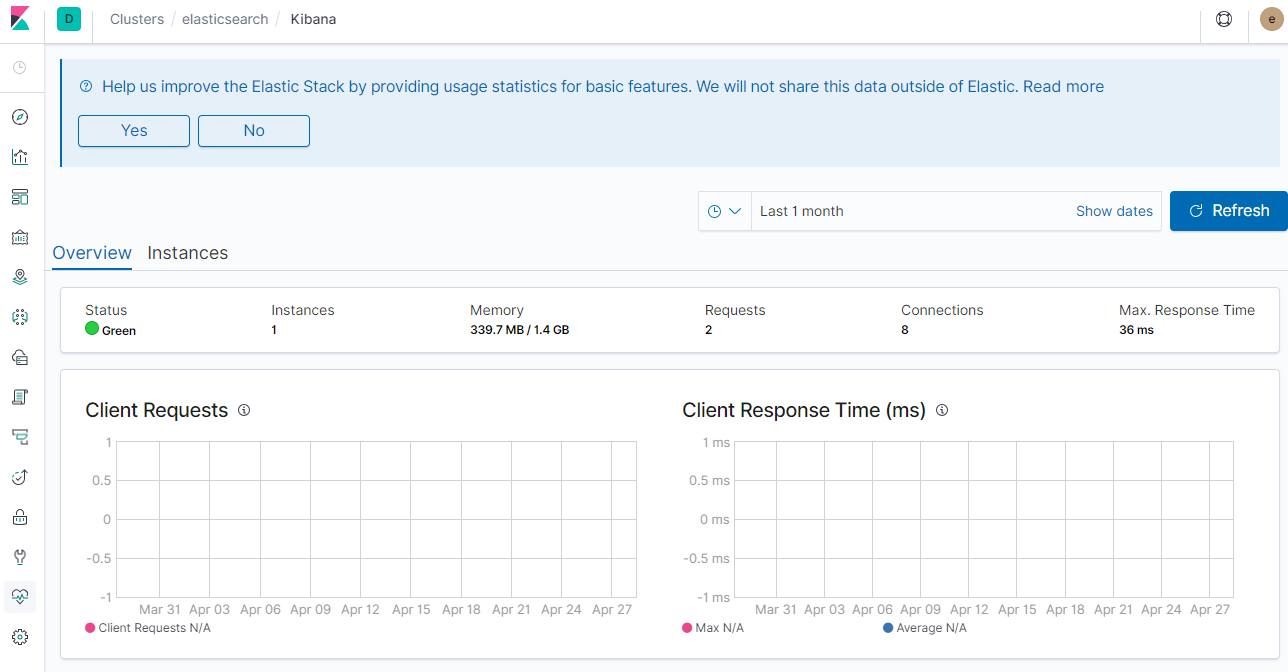1288x672 pixels.
Task: Open SIEM lock icon in sidebar
Action: point(20,517)
